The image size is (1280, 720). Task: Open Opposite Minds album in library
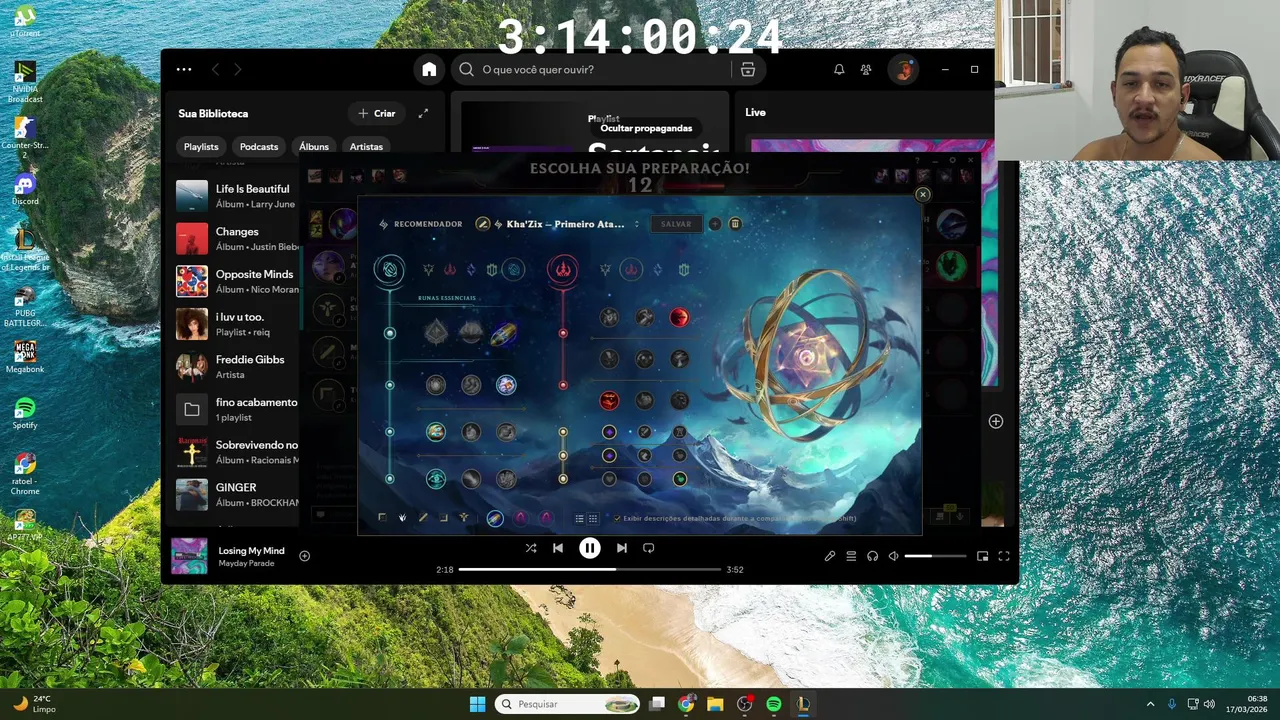[237, 281]
